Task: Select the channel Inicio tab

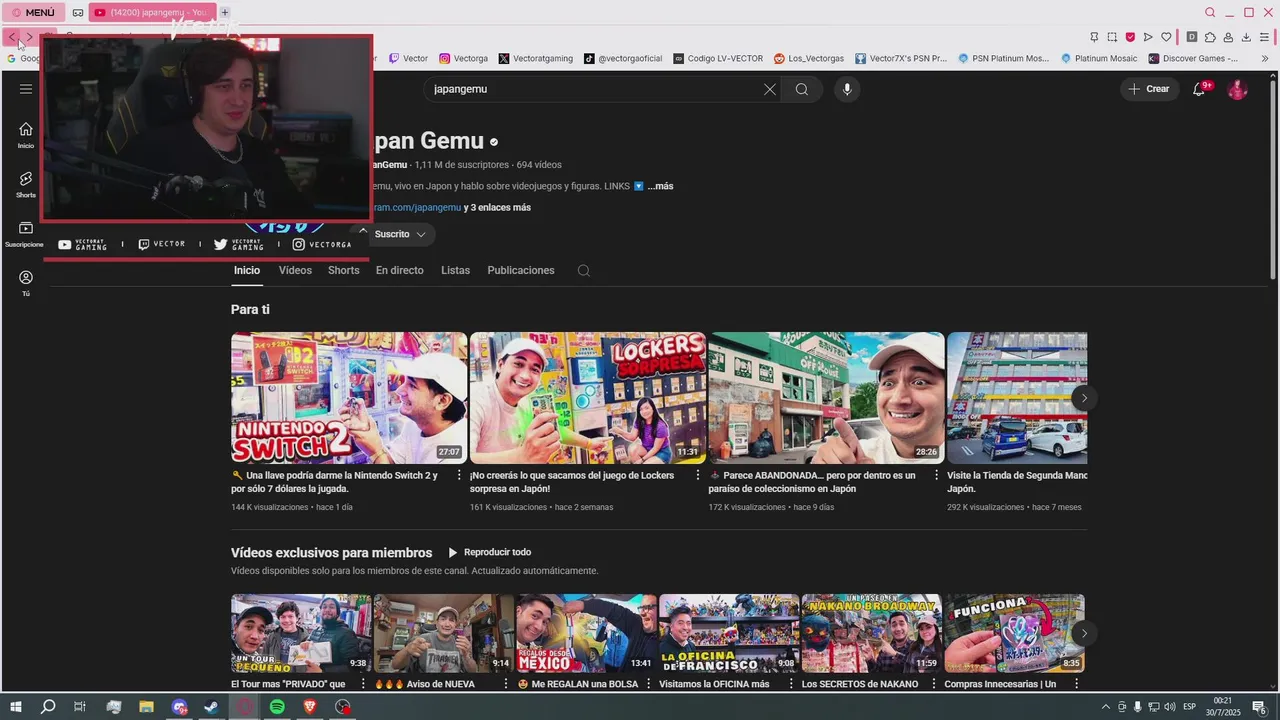Action: click(x=247, y=270)
